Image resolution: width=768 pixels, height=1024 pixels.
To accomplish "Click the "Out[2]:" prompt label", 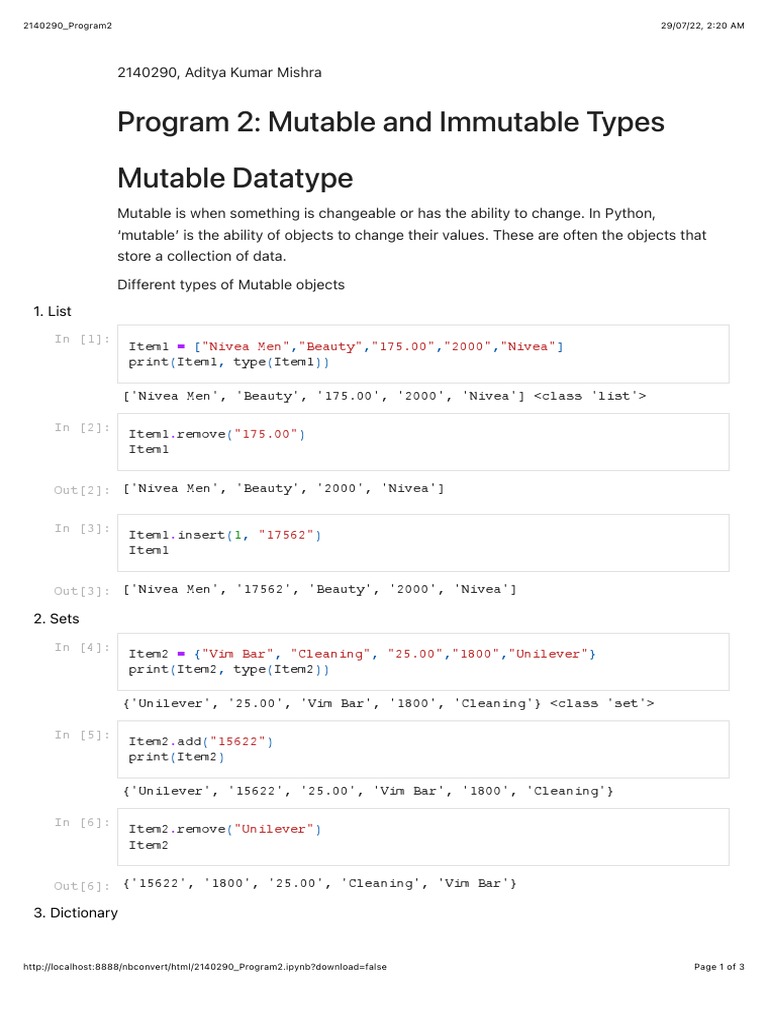I will (82, 490).
